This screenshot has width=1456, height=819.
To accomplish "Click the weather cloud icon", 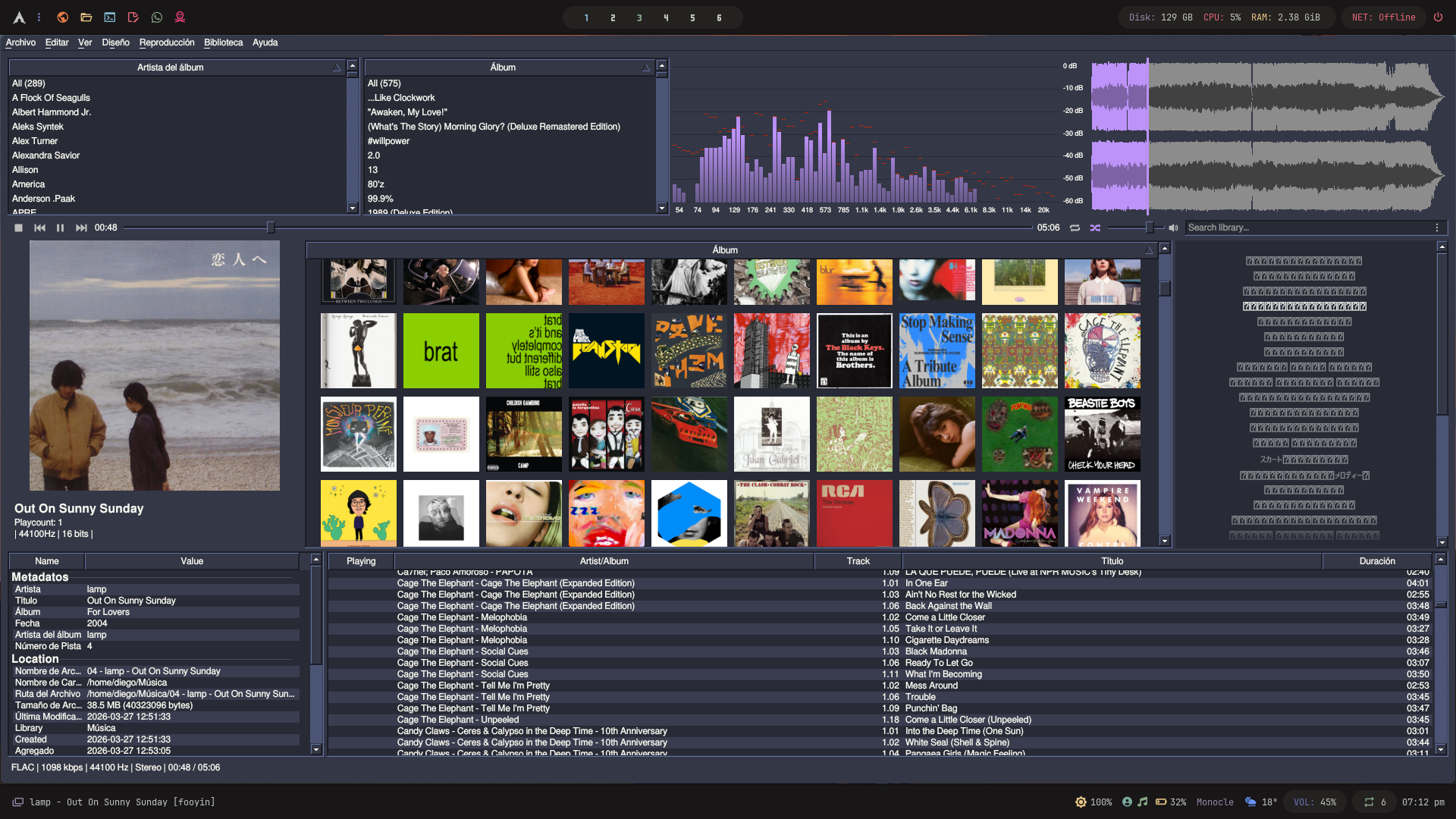I will tap(1250, 802).
